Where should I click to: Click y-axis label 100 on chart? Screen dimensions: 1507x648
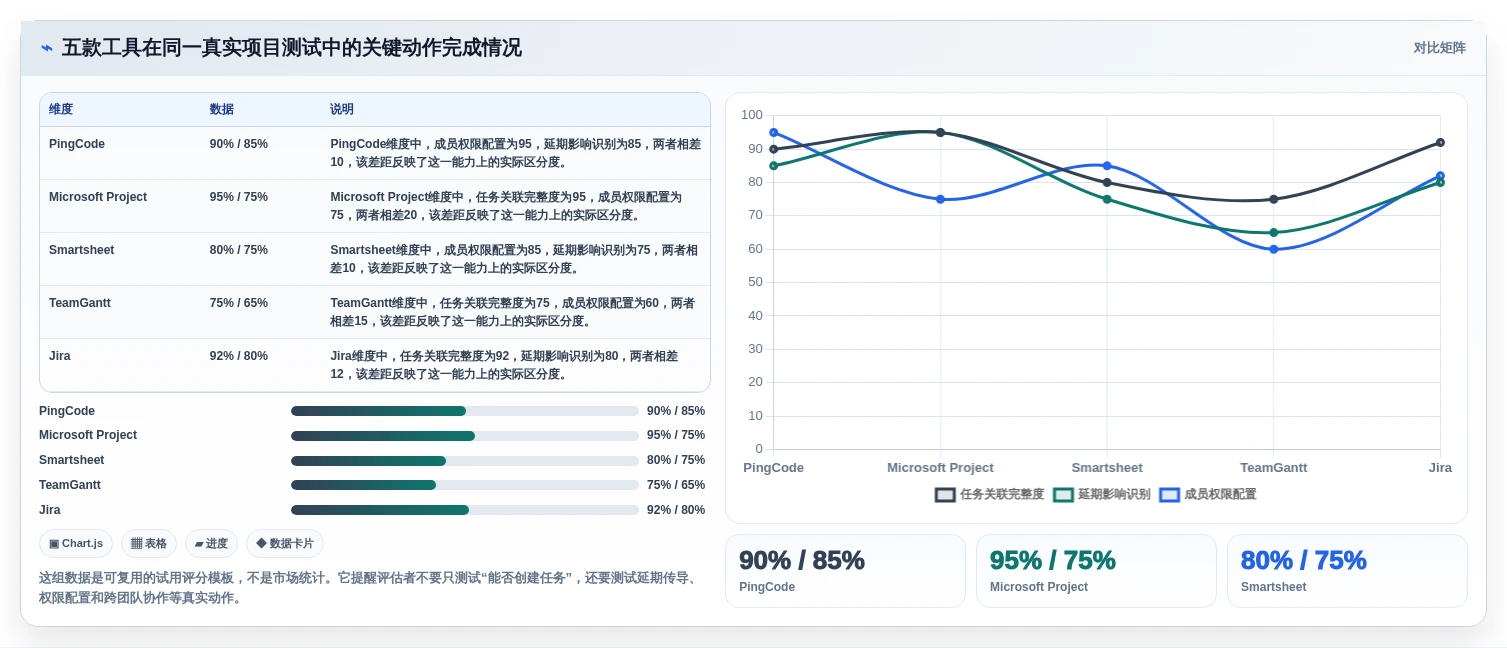(x=752, y=115)
